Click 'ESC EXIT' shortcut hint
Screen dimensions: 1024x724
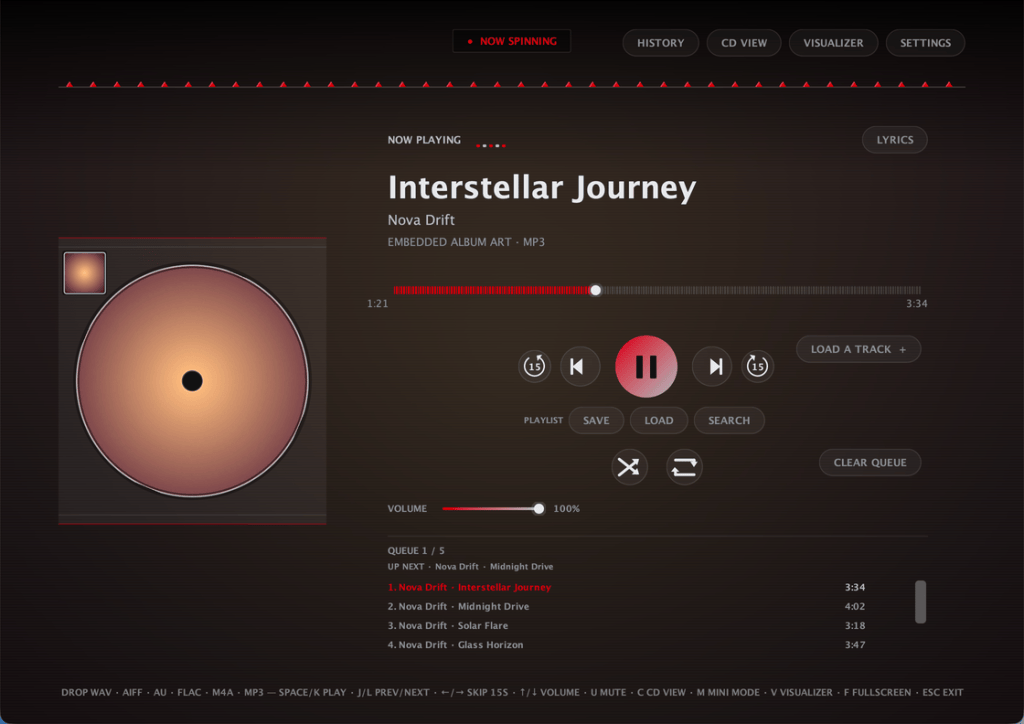[x=942, y=692]
